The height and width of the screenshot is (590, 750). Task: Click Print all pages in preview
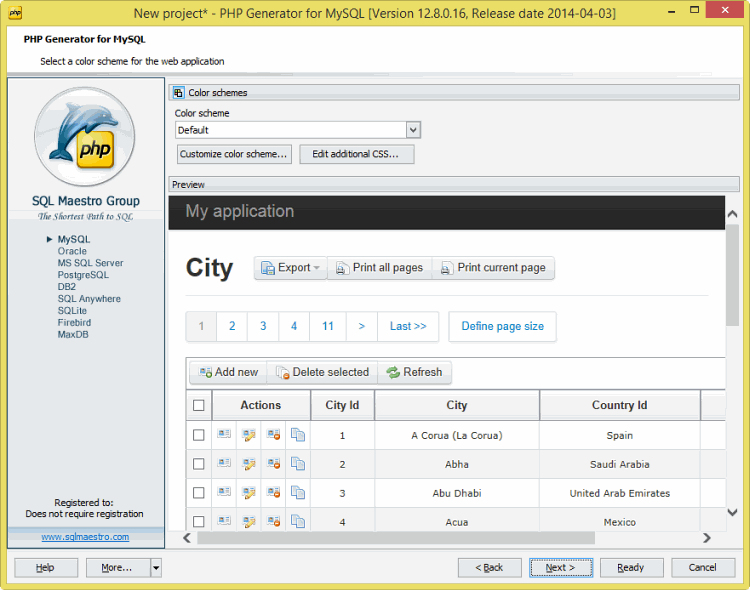380,268
